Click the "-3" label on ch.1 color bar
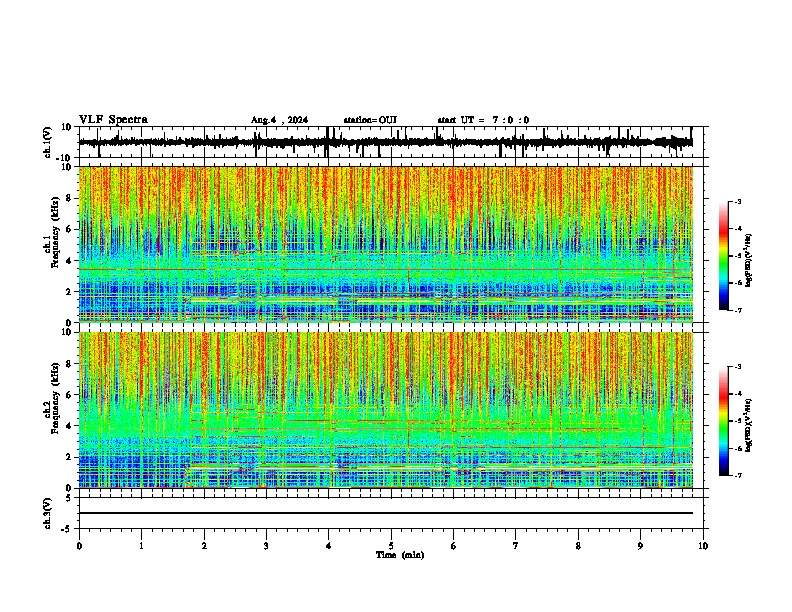The width and height of the screenshot is (792, 612). point(738,202)
